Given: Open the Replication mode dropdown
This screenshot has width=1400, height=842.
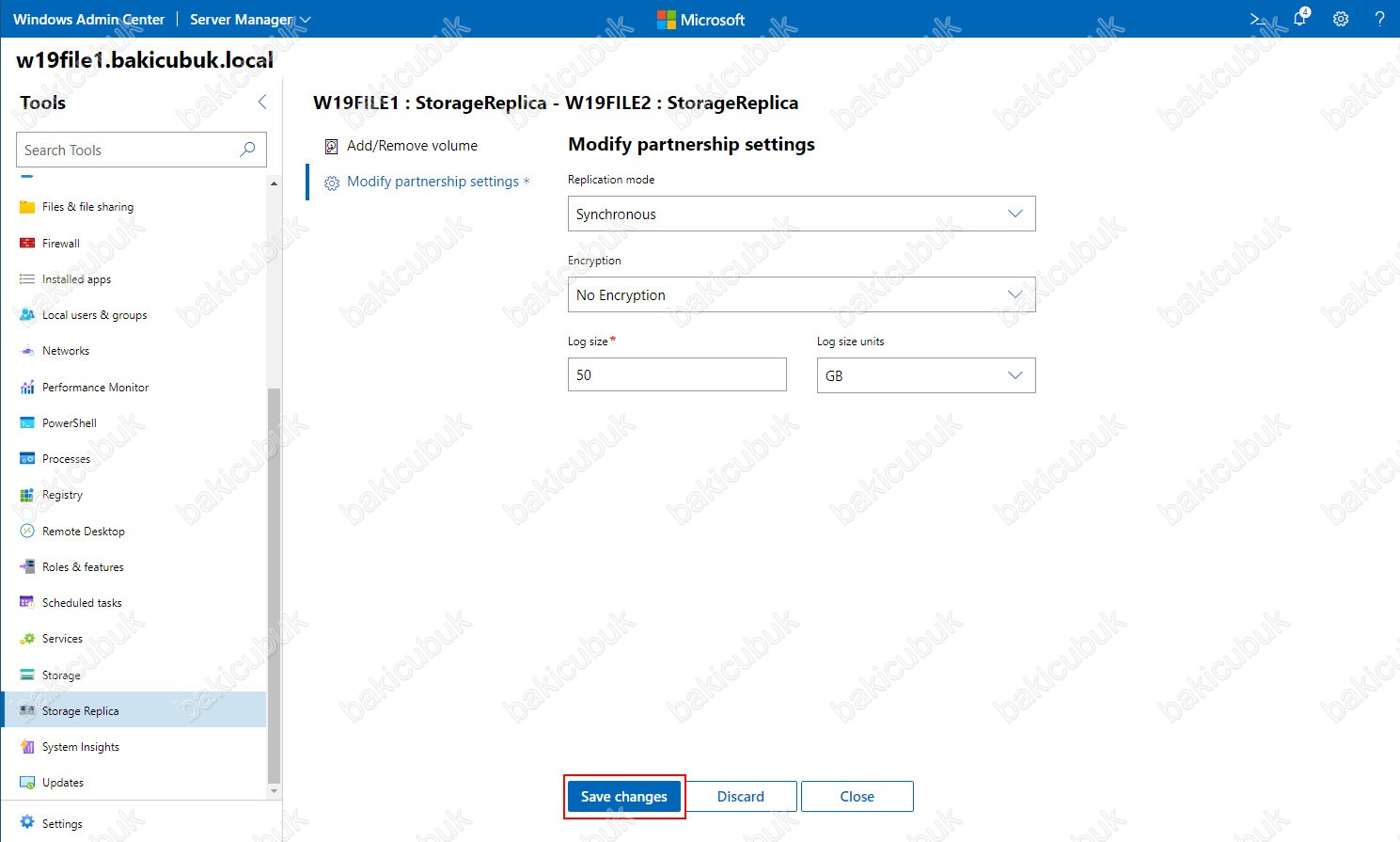Looking at the screenshot, I should (x=802, y=214).
